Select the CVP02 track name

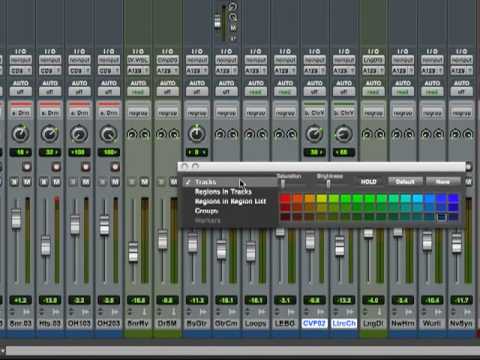[x=314, y=323]
